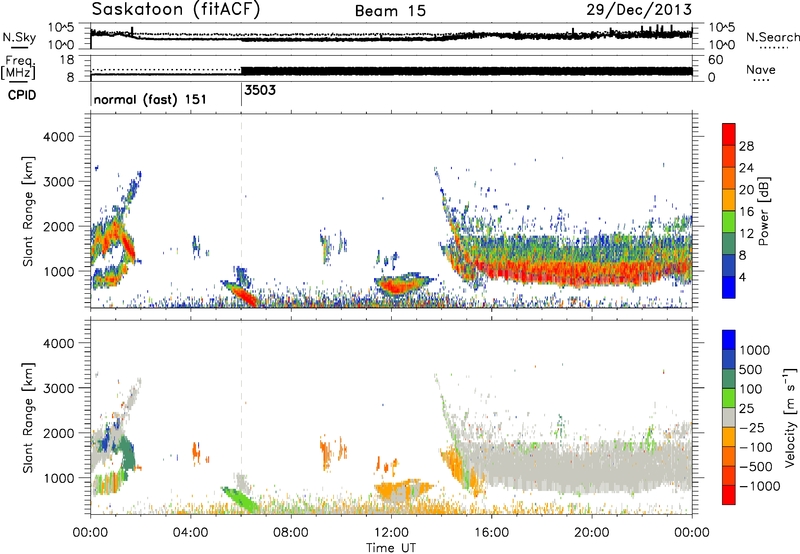Click the '16:00' time axis label
800x554 pixels.
click(x=491, y=533)
